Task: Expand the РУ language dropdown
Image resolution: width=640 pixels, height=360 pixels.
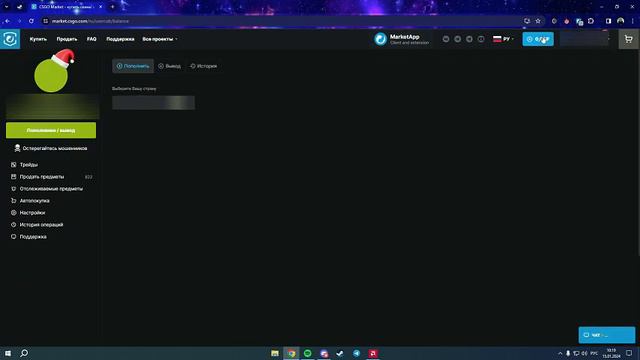Action: (x=503, y=39)
